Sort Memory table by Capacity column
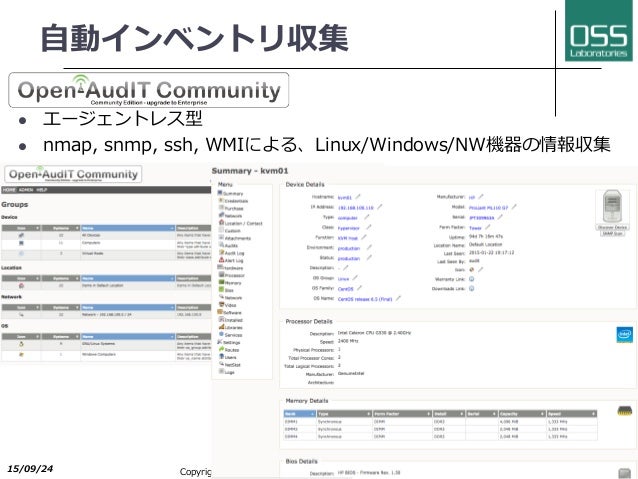 coord(522,414)
